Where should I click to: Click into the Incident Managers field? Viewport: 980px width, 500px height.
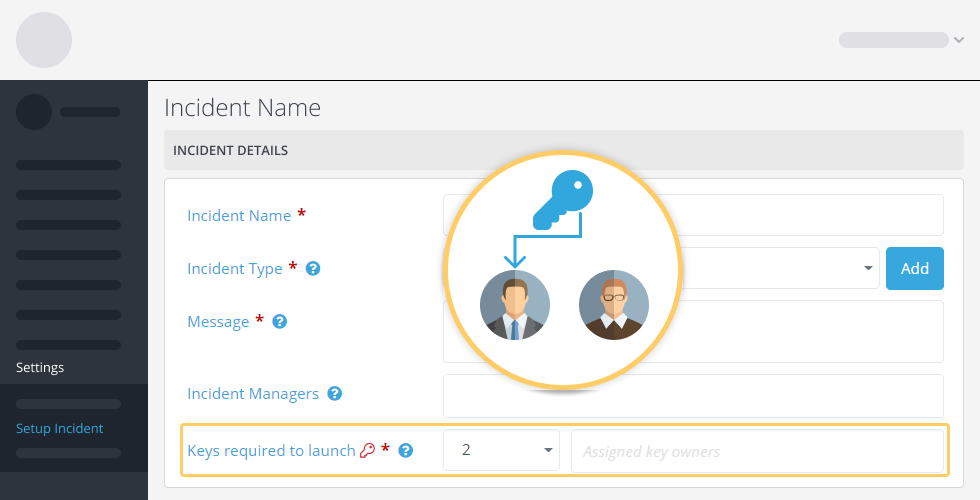[x=693, y=396]
